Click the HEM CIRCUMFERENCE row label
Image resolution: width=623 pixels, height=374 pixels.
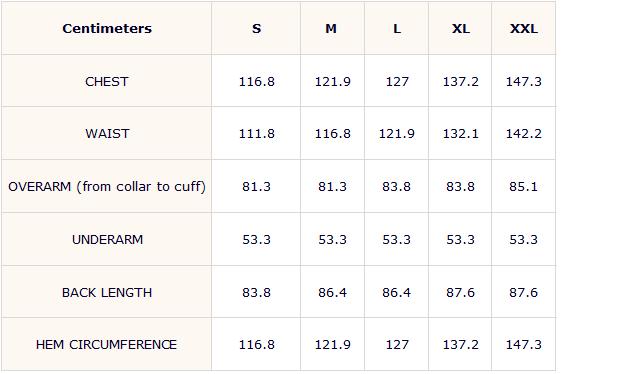106,345
